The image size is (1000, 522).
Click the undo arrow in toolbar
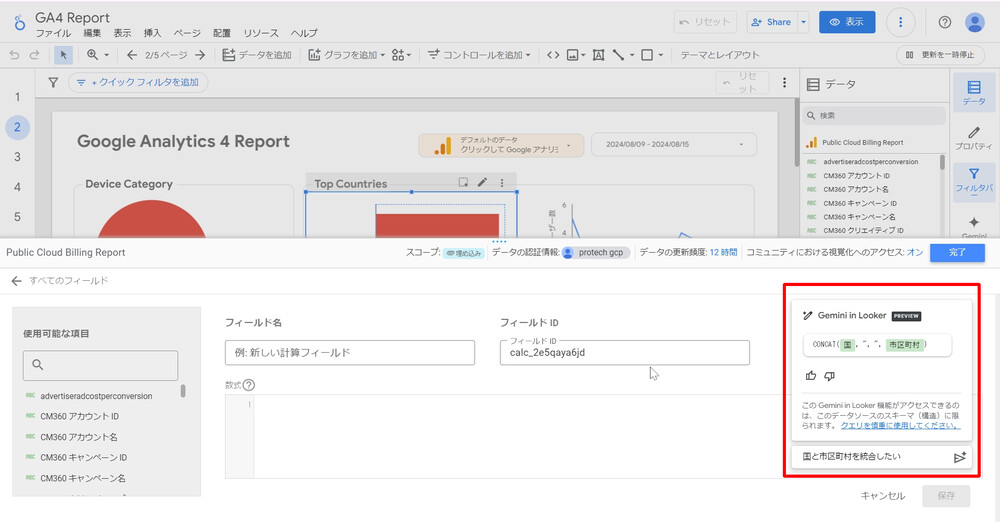(x=14, y=55)
